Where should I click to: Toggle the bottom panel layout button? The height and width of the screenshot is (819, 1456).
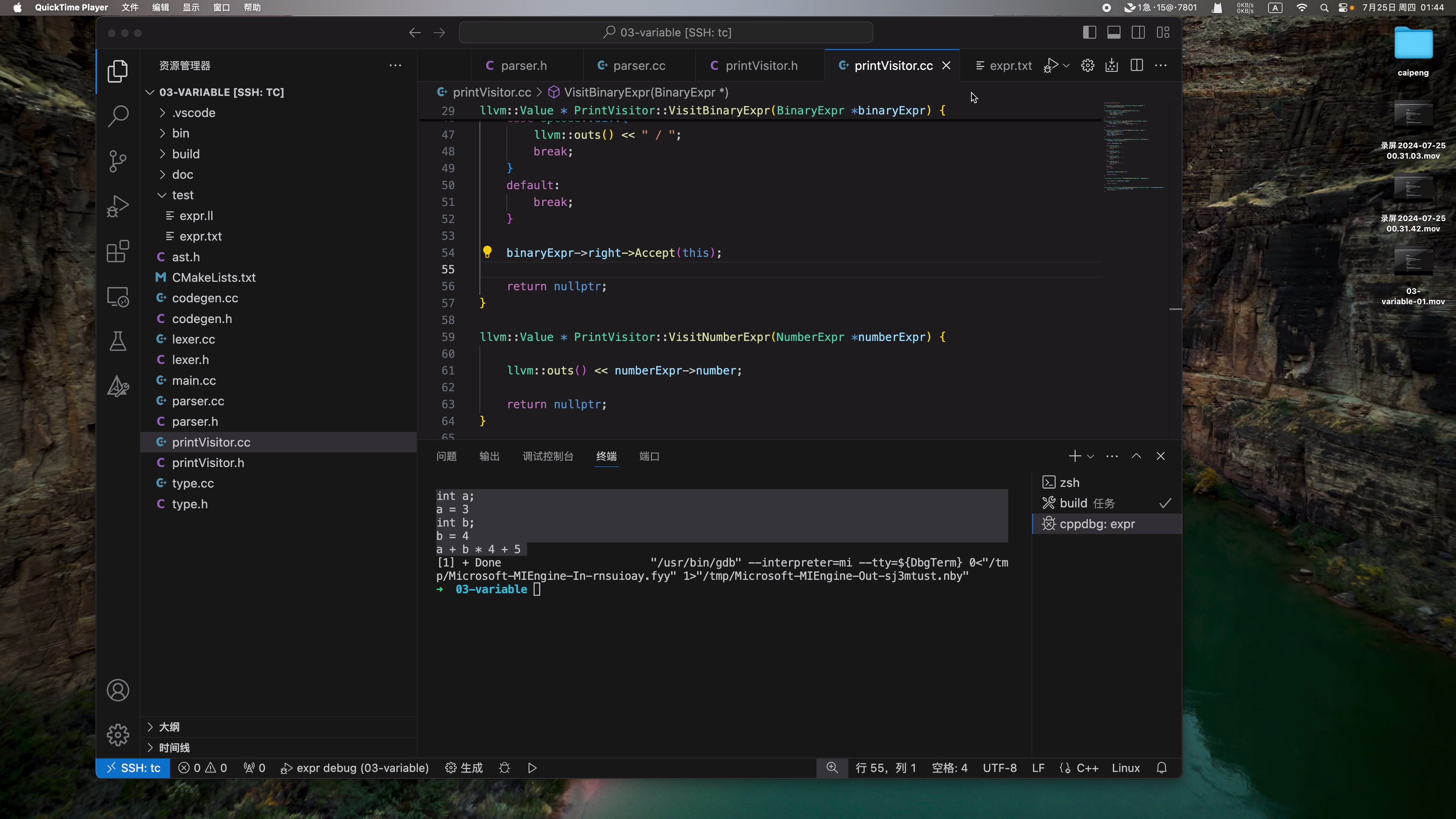(1113, 33)
